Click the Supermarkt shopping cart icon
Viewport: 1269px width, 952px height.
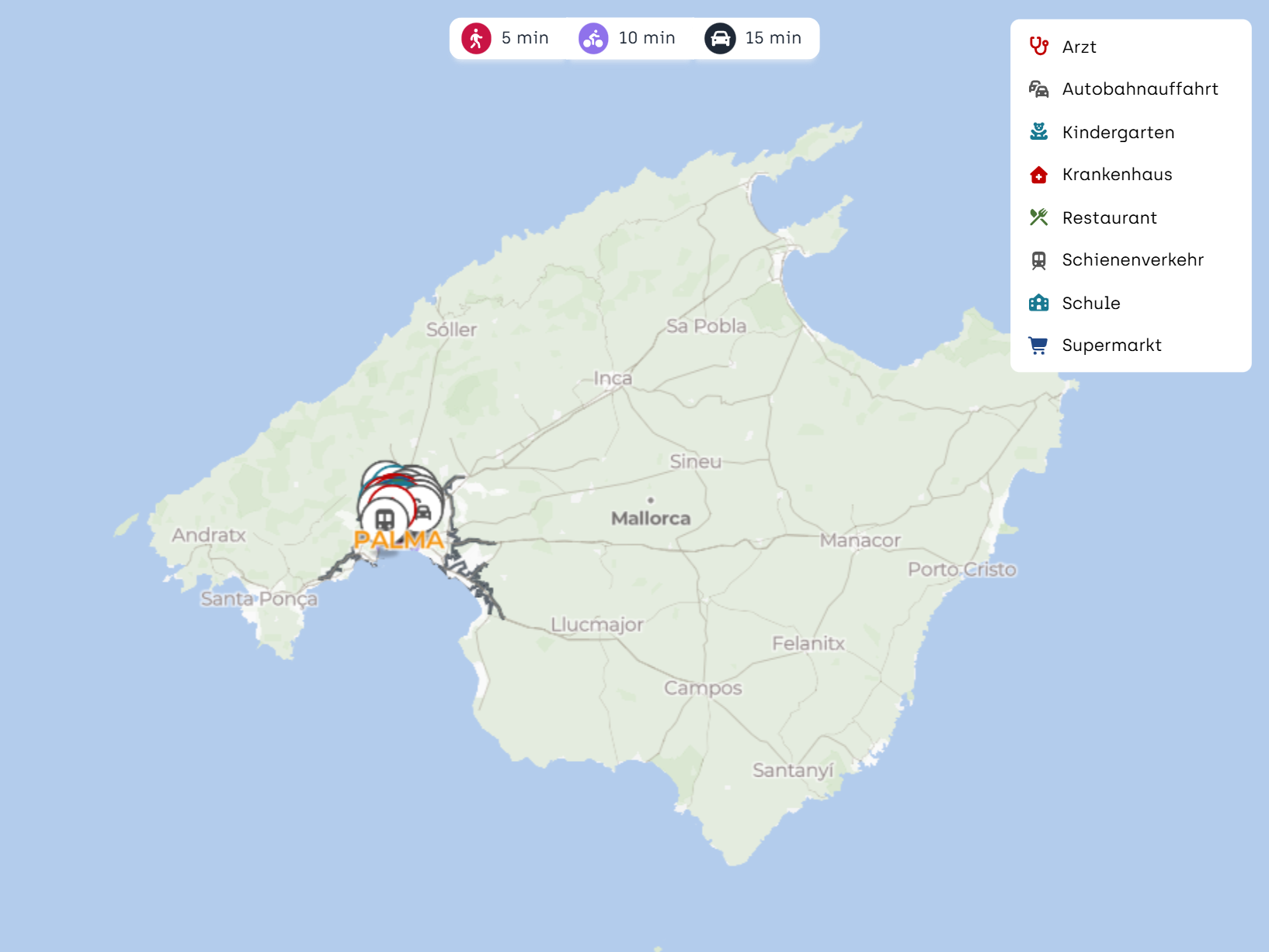[1038, 346]
